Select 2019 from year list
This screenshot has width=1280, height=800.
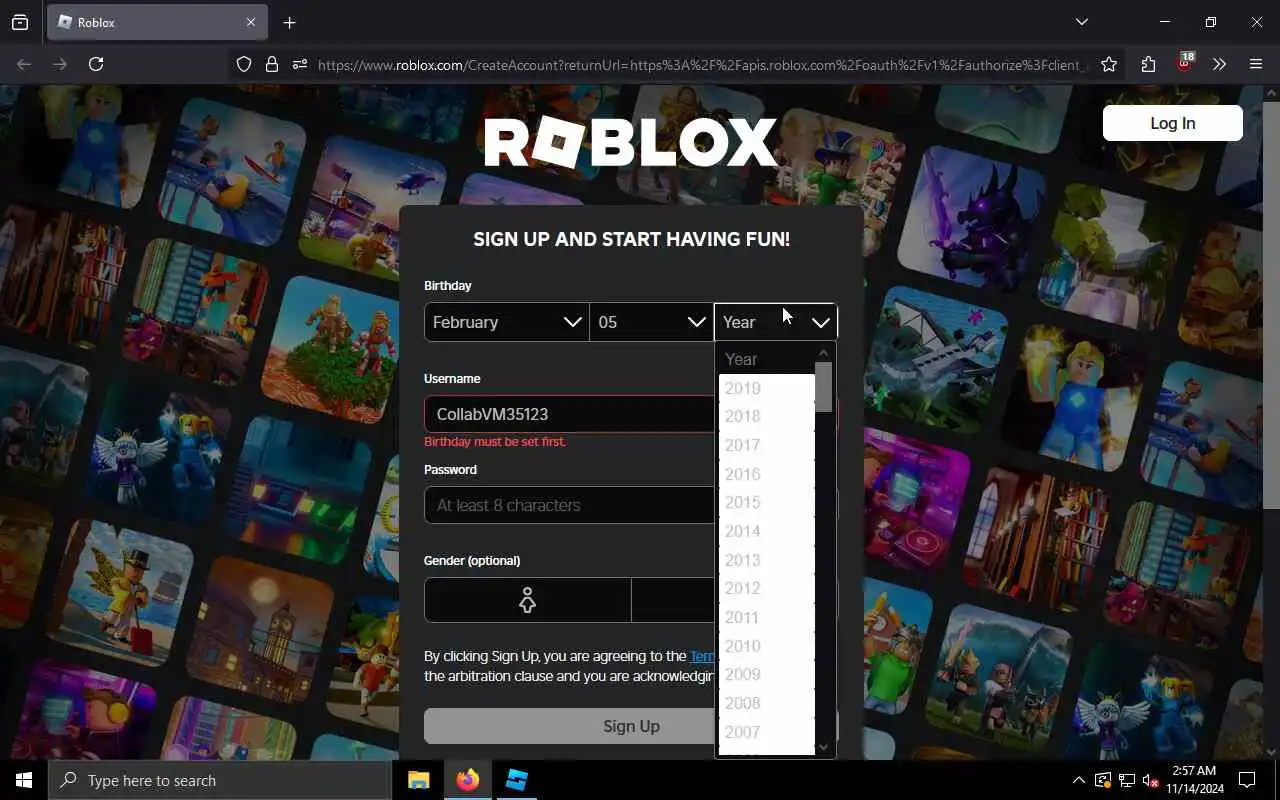[766, 388]
